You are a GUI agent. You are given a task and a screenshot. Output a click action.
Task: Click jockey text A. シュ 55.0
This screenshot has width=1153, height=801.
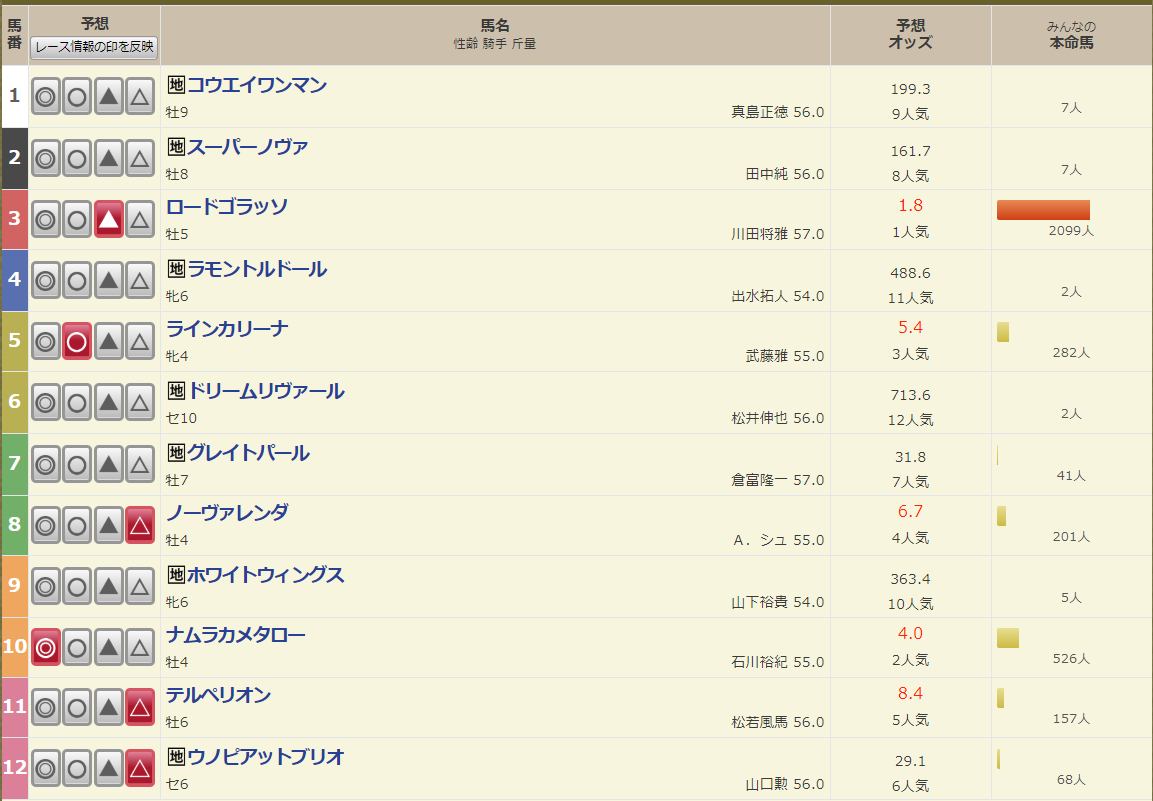point(779,541)
